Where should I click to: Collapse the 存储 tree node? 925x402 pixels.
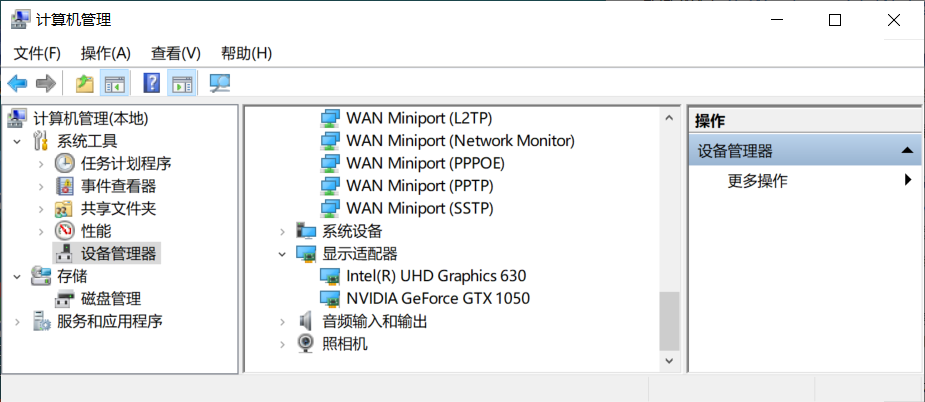pyautogui.click(x=18, y=276)
